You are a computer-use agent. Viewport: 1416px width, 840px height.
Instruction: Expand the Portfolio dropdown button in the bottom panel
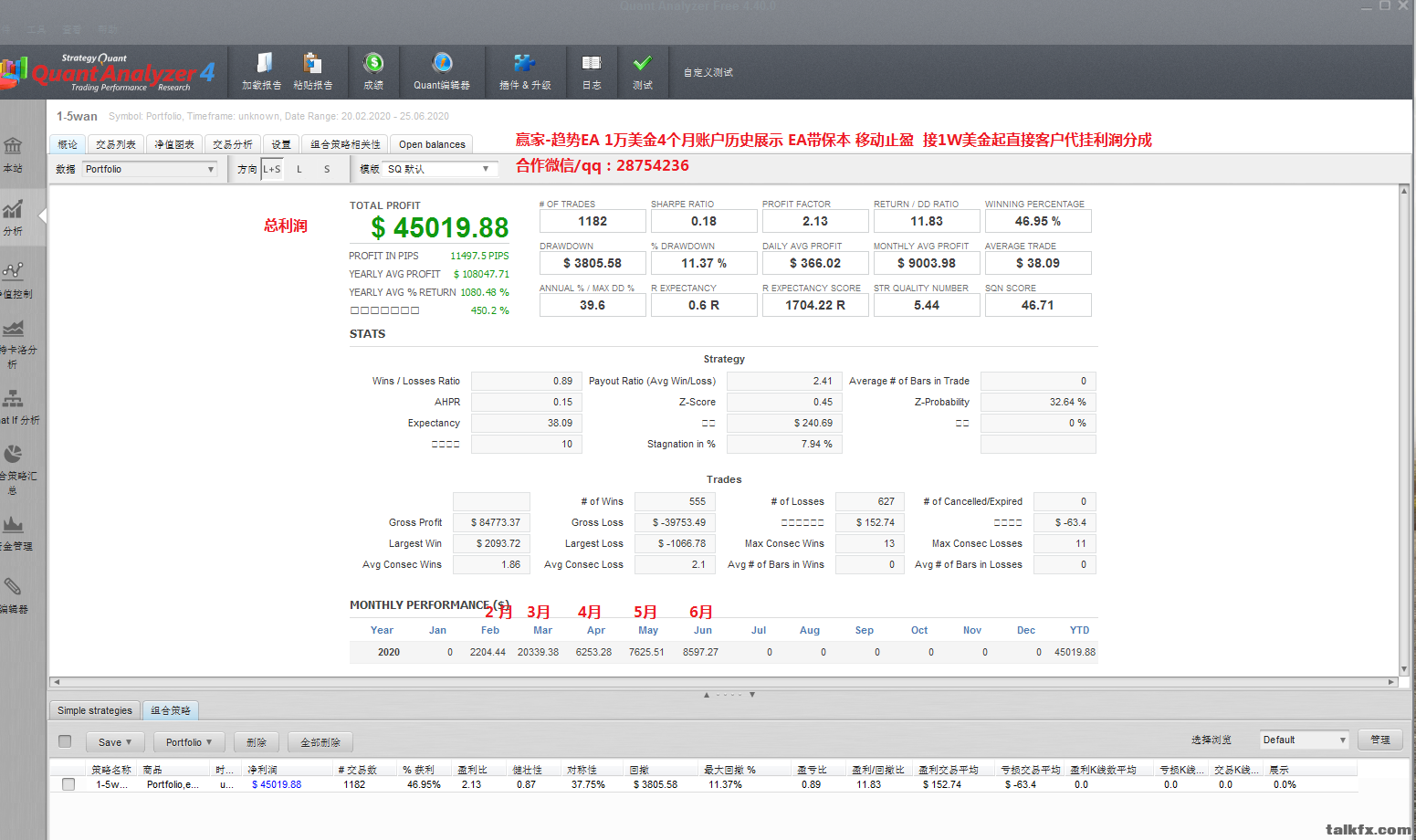point(189,742)
